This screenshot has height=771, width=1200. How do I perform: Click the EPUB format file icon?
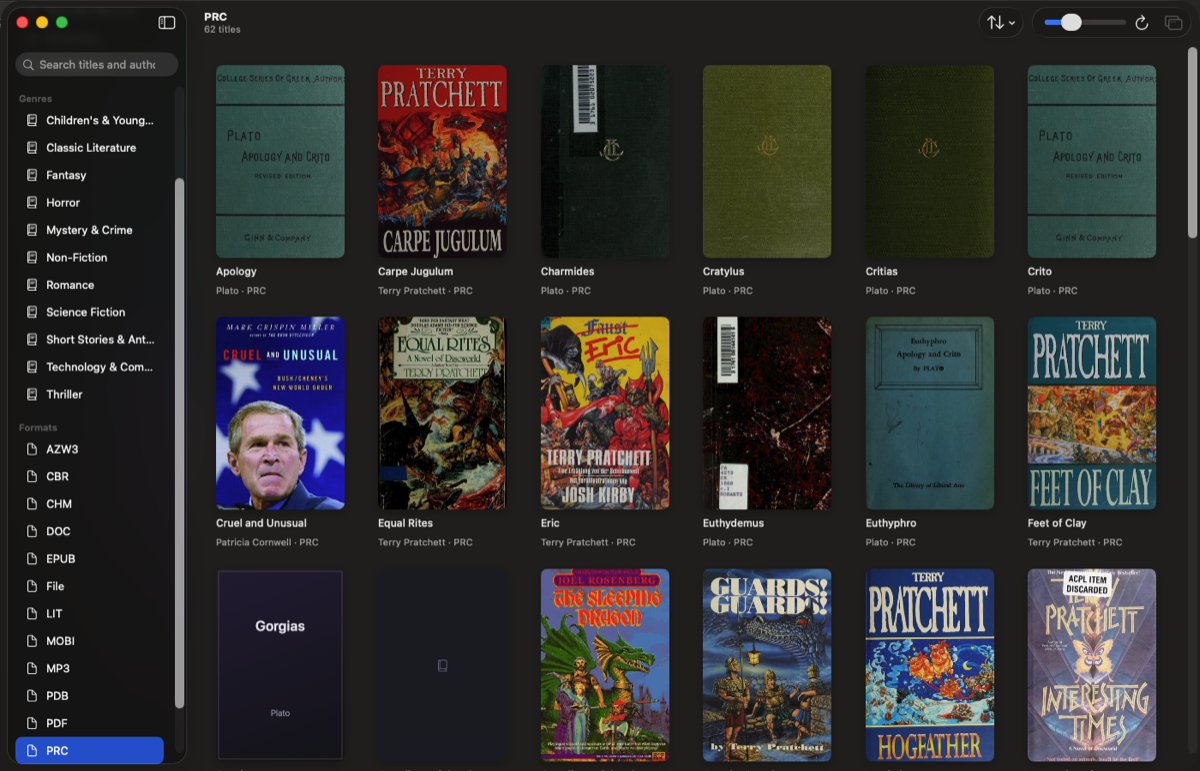pos(31,559)
